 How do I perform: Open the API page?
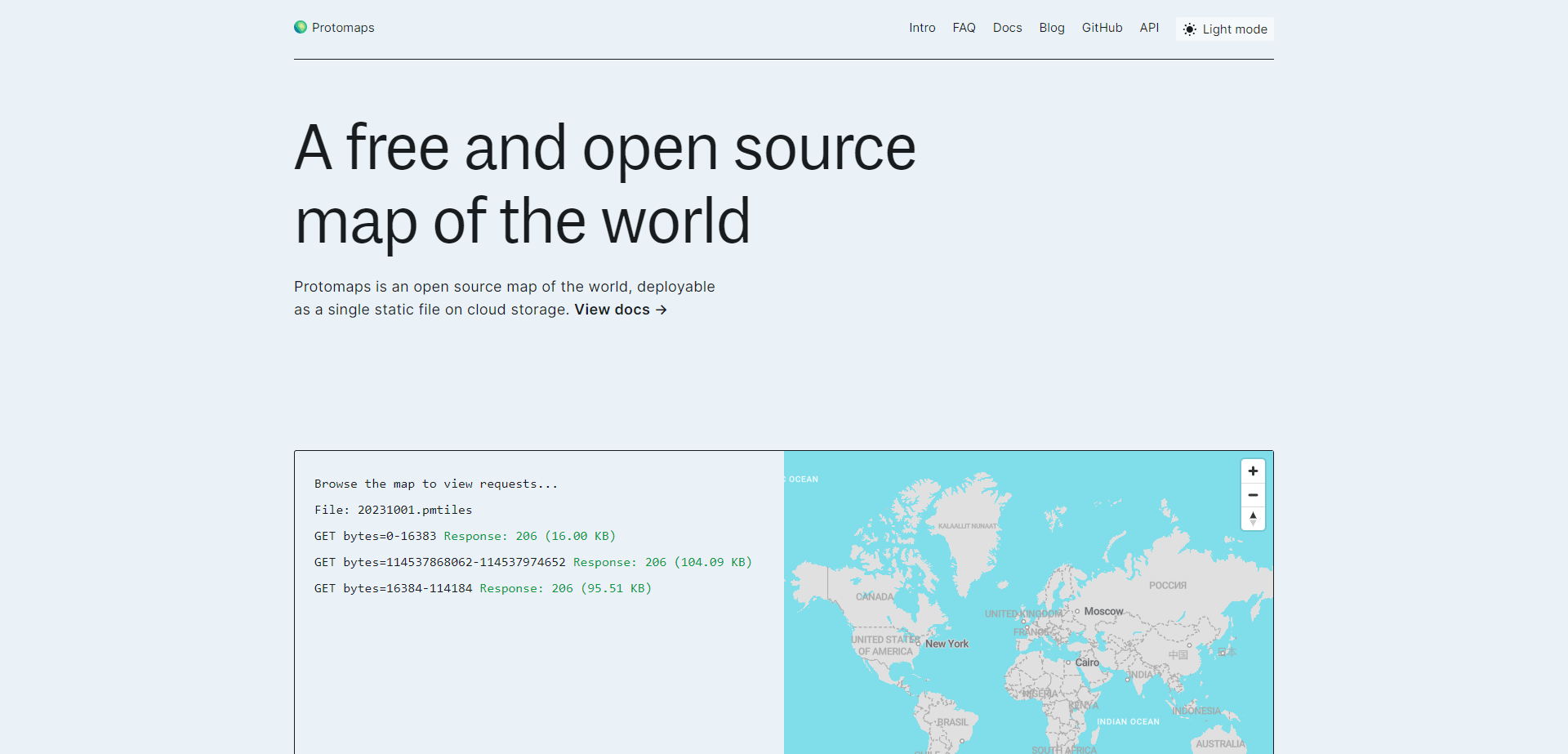[1149, 27]
